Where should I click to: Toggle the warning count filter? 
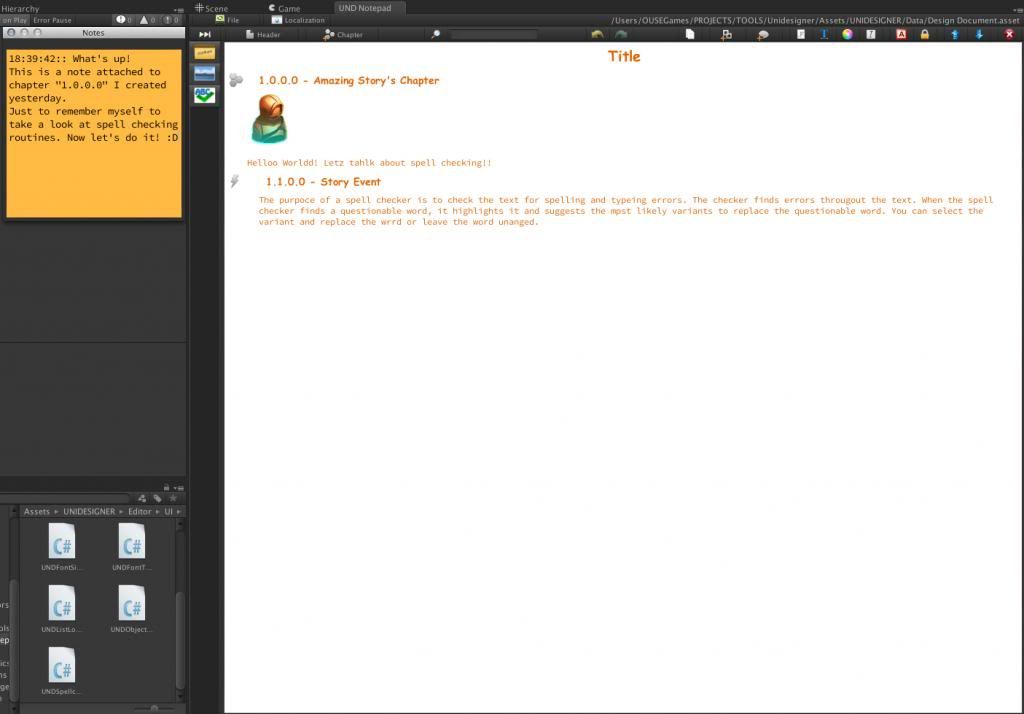tap(146, 20)
